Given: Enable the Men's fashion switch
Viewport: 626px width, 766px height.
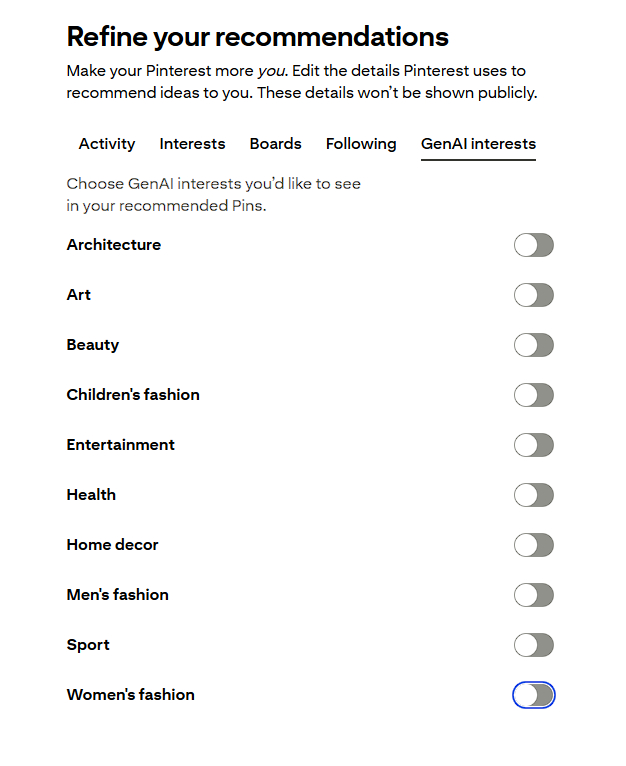Looking at the screenshot, I should (x=533, y=595).
